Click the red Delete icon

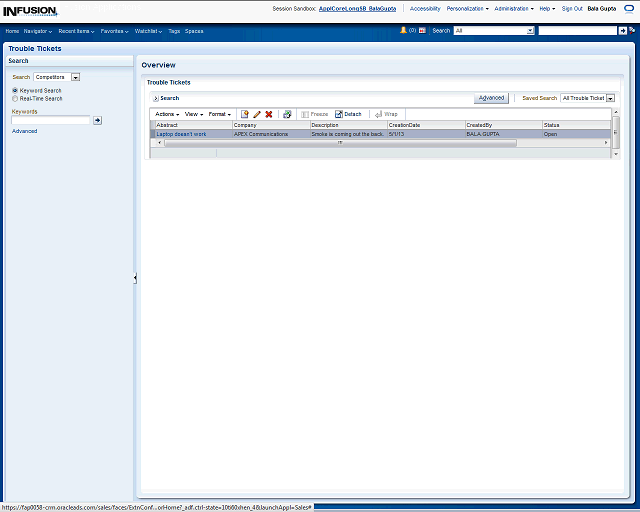click(269, 115)
